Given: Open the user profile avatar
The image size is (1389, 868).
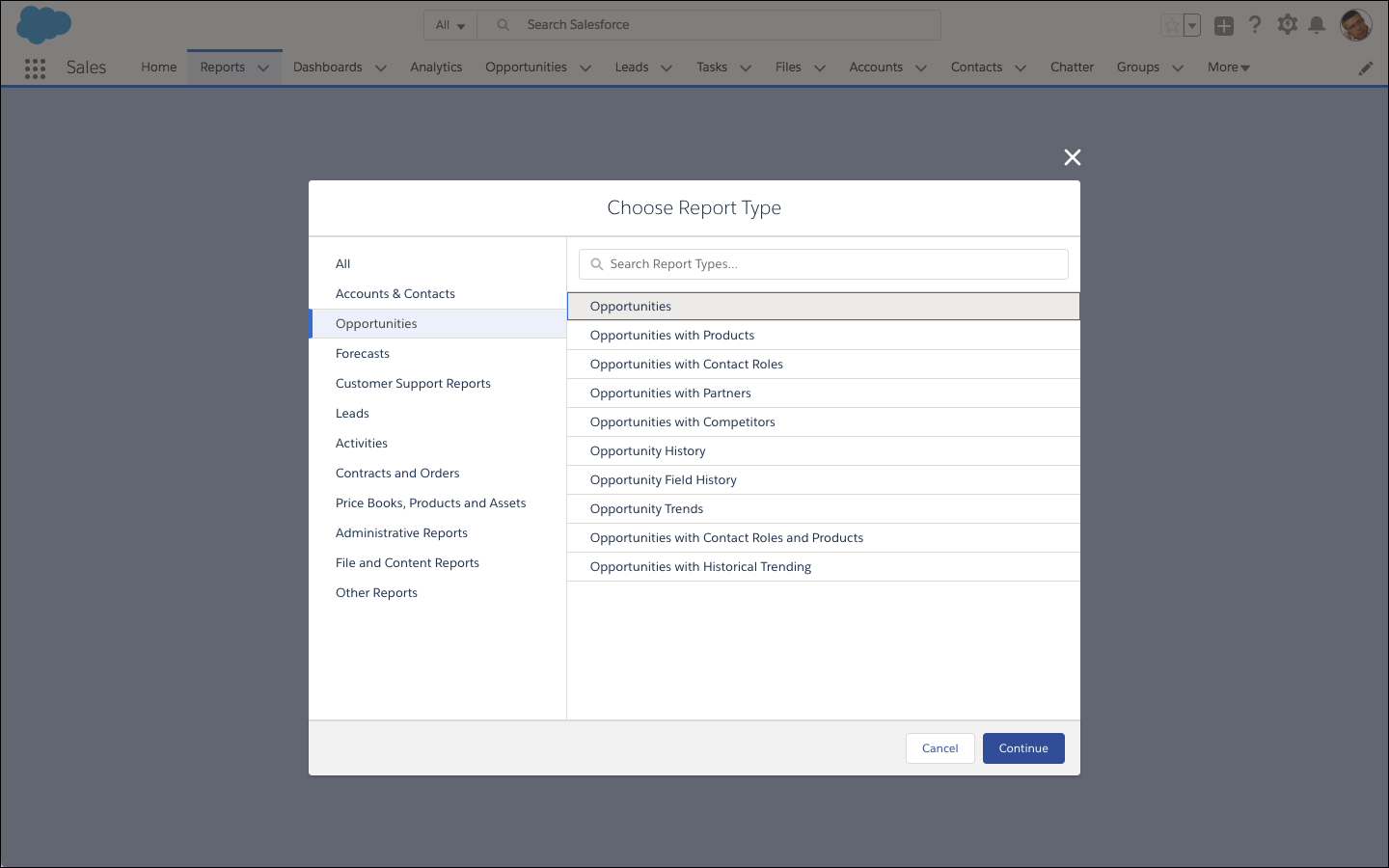Looking at the screenshot, I should coord(1356,25).
